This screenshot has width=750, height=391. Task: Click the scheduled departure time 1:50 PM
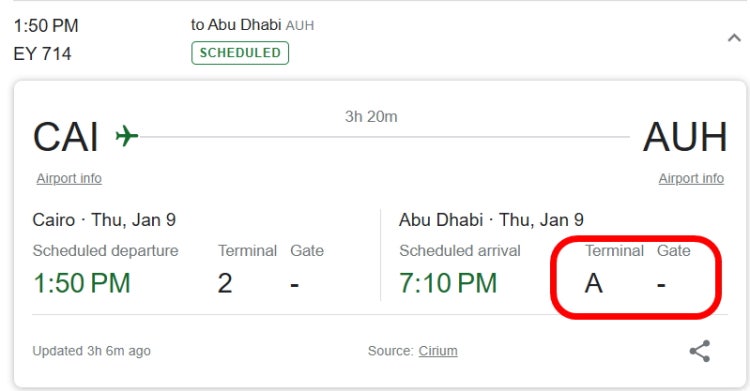[x=82, y=283]
